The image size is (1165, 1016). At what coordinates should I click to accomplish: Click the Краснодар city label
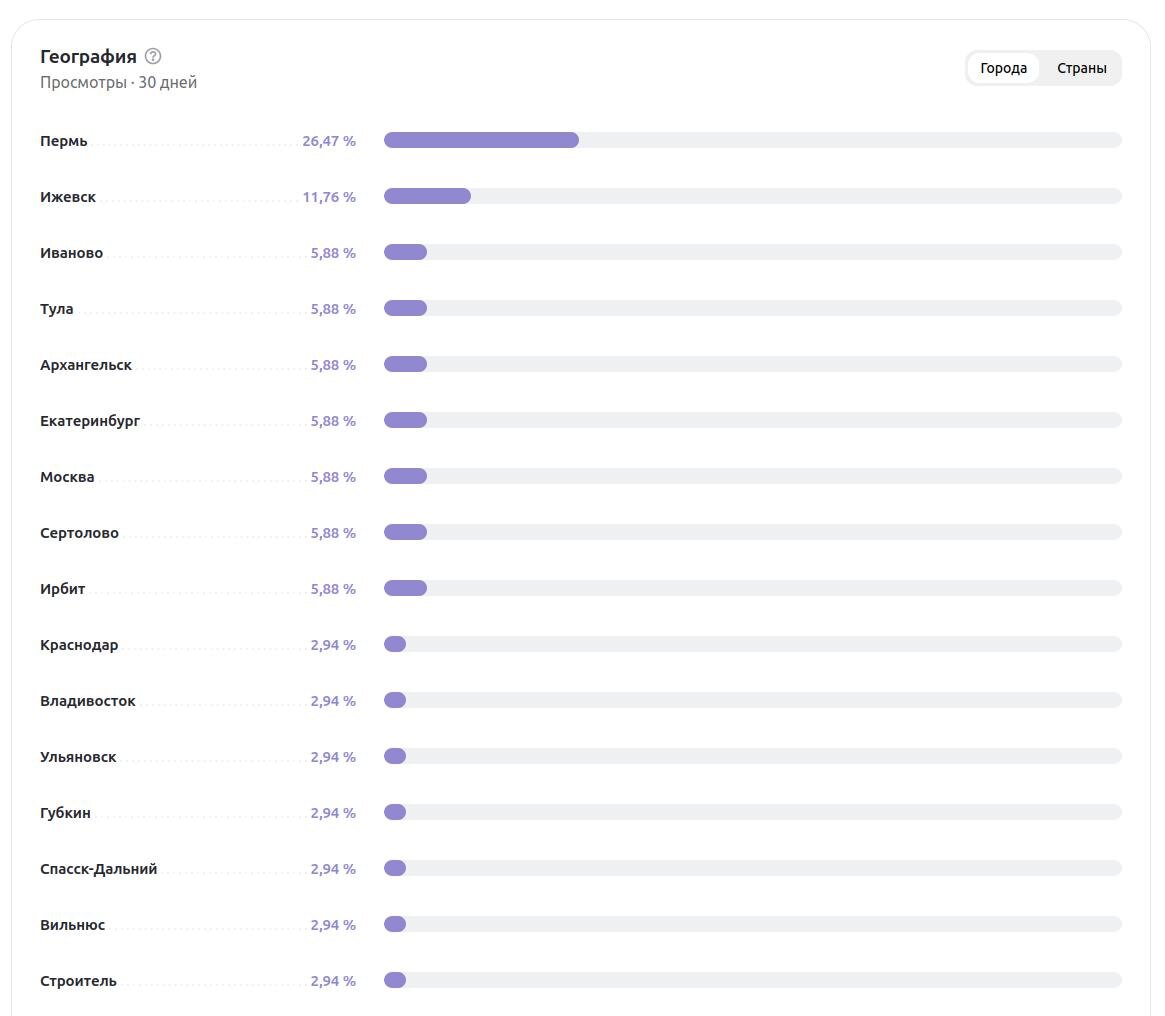click(79, 645)
